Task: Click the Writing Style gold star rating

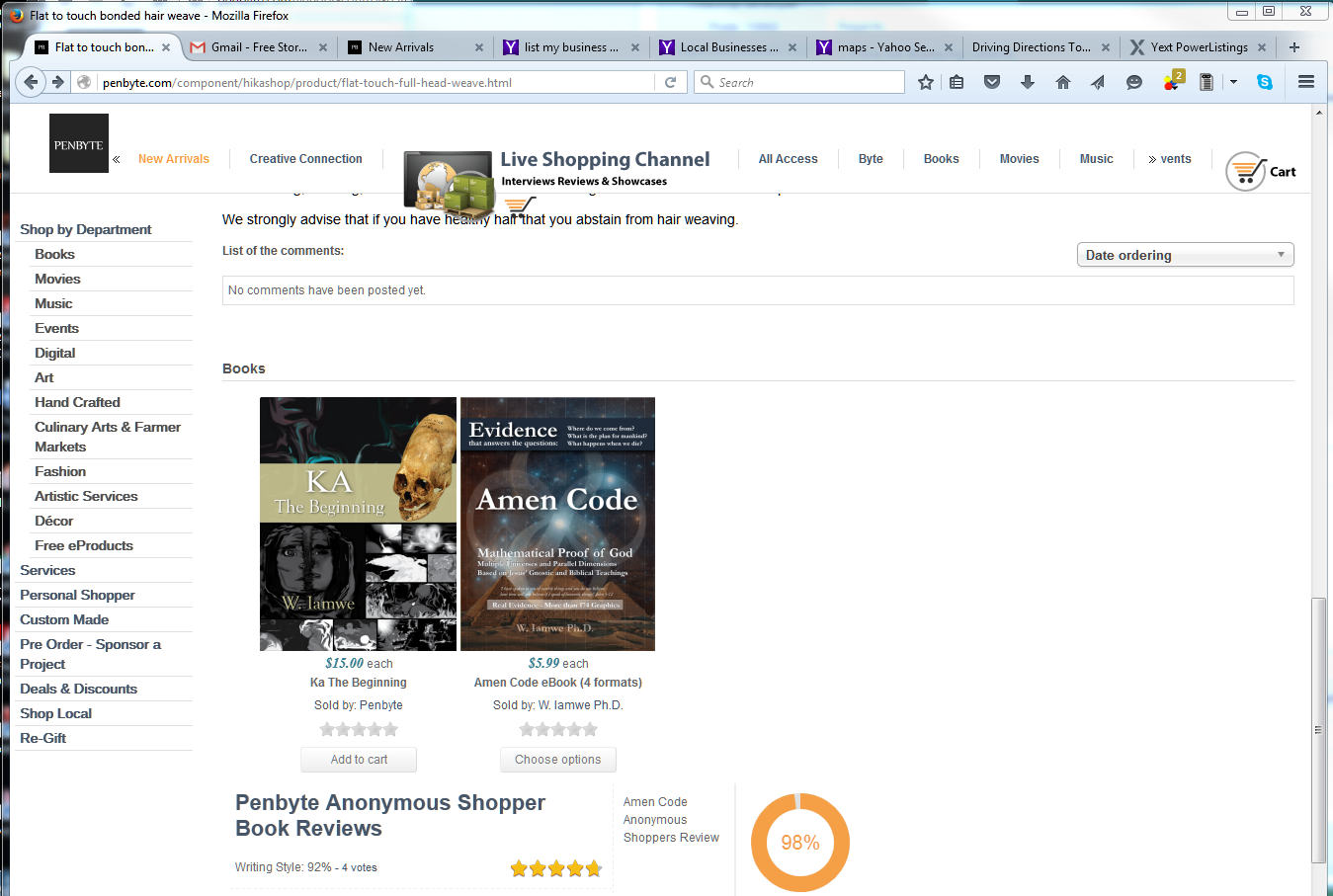Action: tap(555, 868)
